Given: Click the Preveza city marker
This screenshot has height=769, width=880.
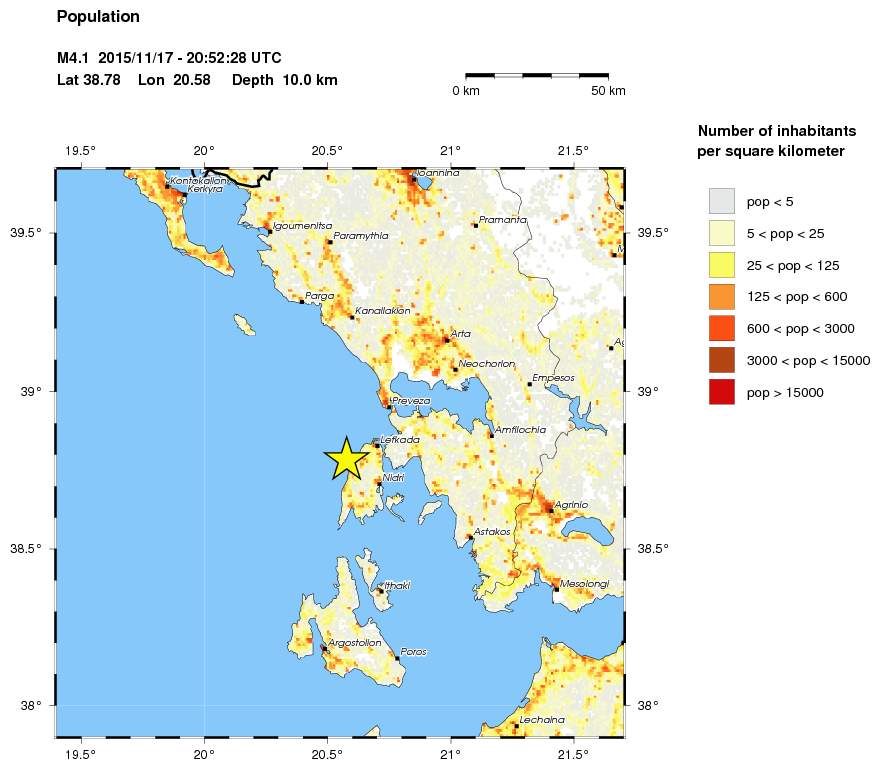Looking at the screenshot, I should [x=389, y=407].
